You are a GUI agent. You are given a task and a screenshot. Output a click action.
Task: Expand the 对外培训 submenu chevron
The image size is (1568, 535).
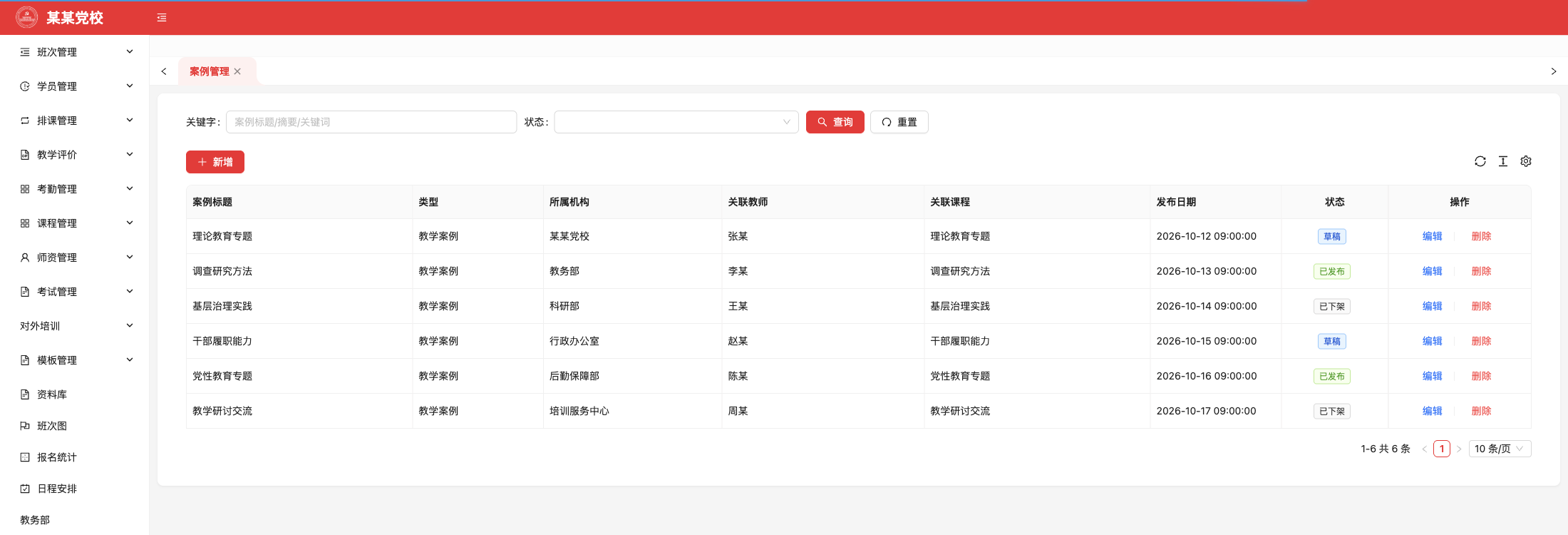pyautogui.click(x=130, y=325)
